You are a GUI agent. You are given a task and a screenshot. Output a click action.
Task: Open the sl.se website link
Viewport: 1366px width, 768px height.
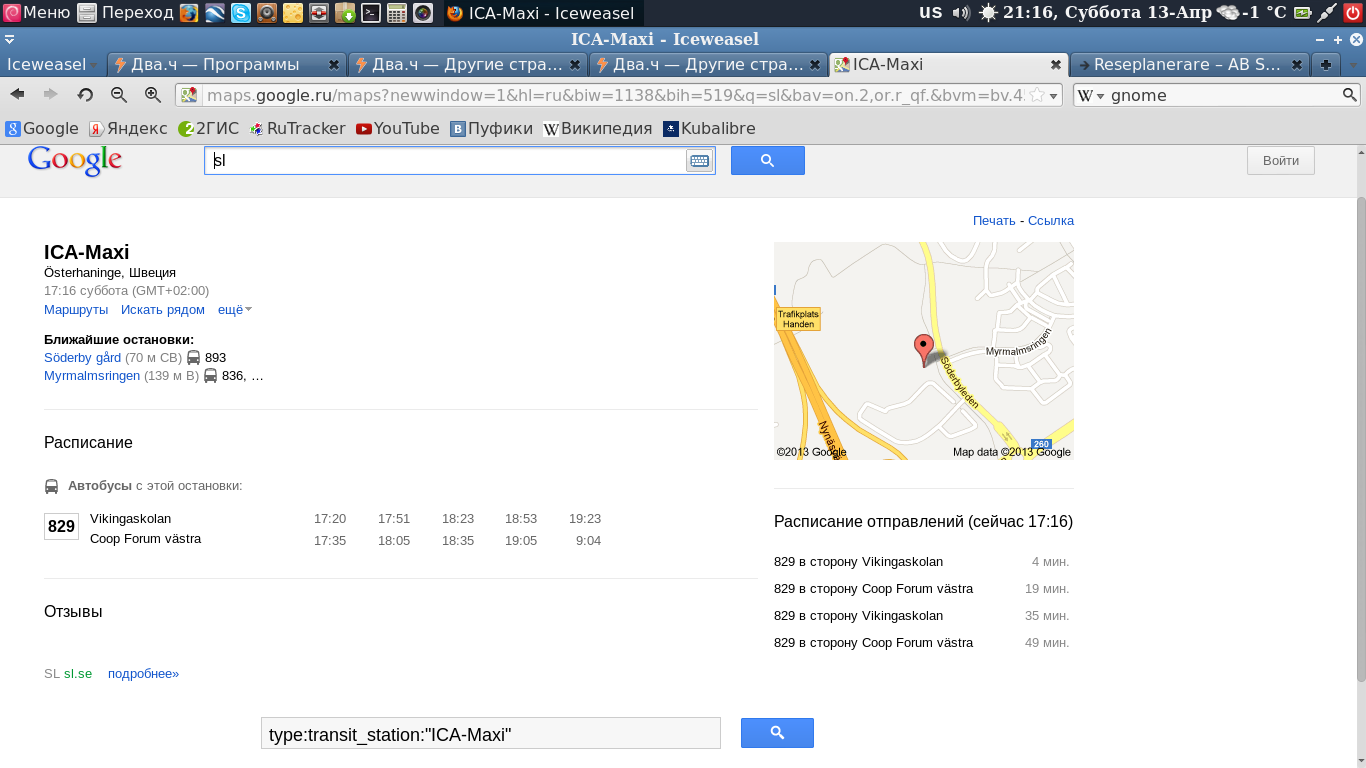pyautogui.click(x=78, y=674)
